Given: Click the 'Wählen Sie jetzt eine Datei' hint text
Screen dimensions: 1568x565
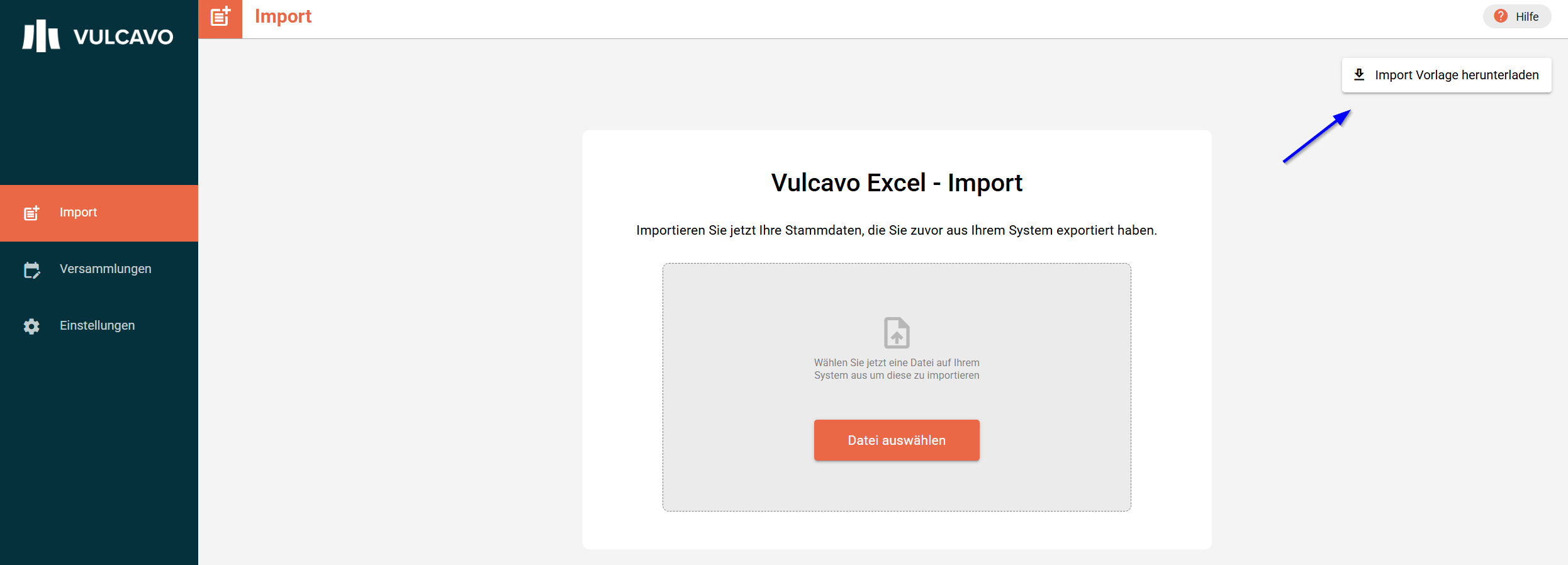Looking at the screenshot, I should click(x=897, y=369).
